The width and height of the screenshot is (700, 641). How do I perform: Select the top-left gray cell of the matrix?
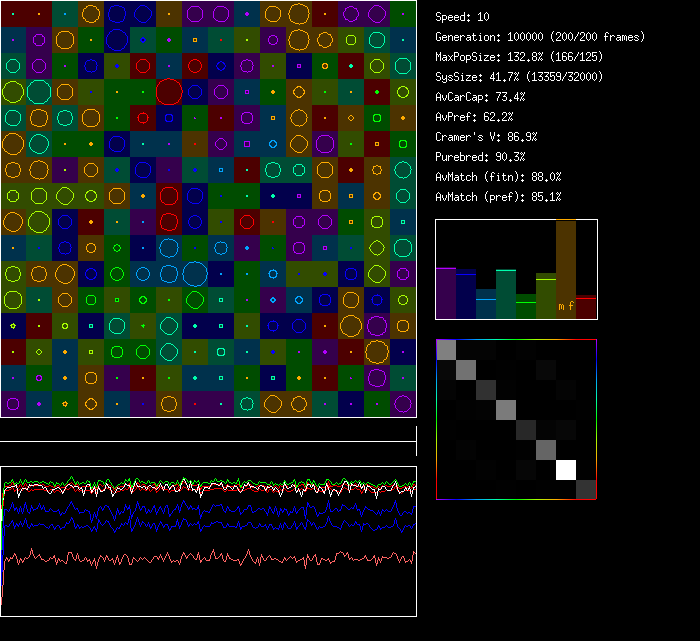pos(446,349)
